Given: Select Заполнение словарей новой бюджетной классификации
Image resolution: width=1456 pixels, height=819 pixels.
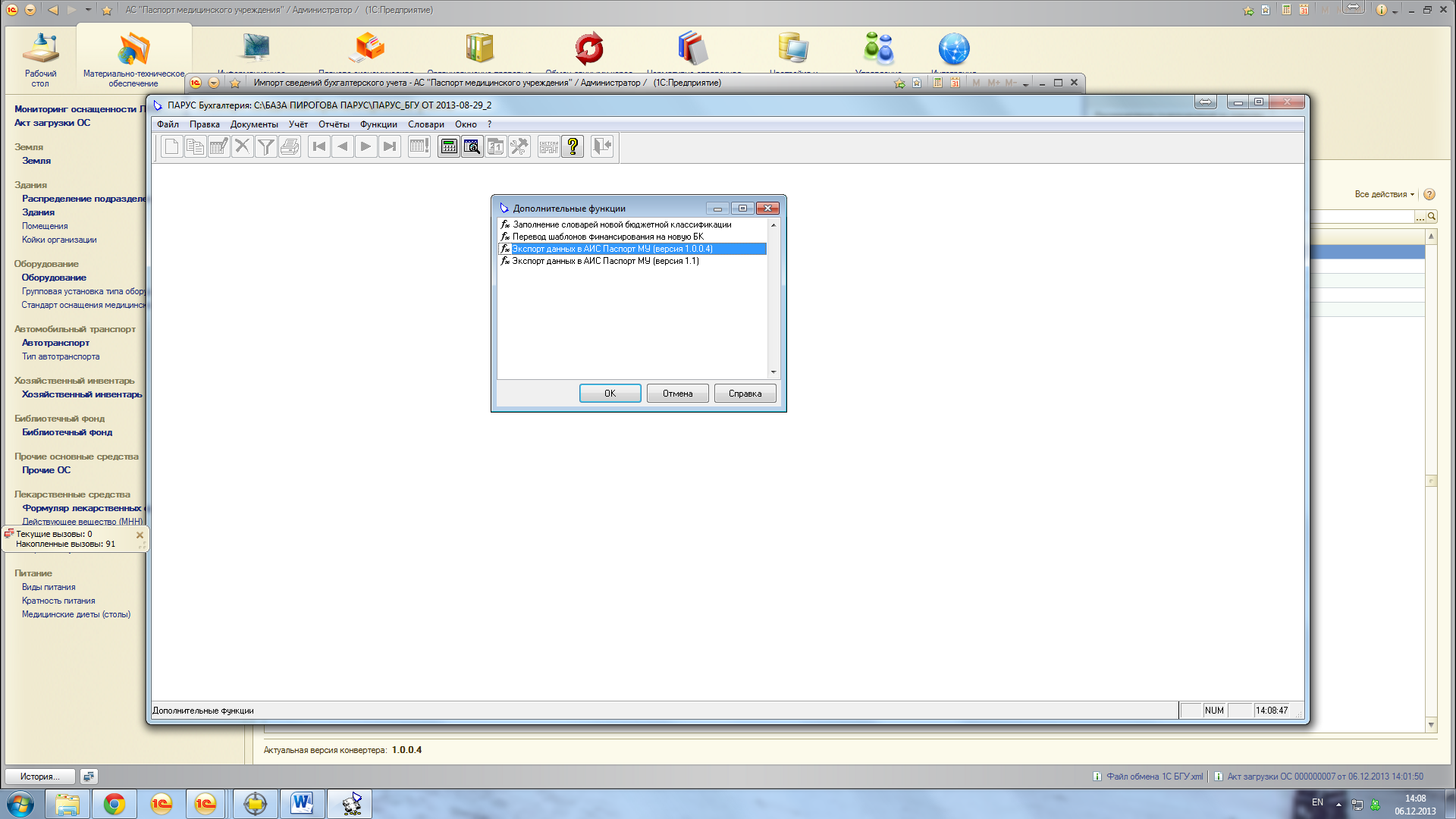Looking at the screenshot, I should (622, 224).
